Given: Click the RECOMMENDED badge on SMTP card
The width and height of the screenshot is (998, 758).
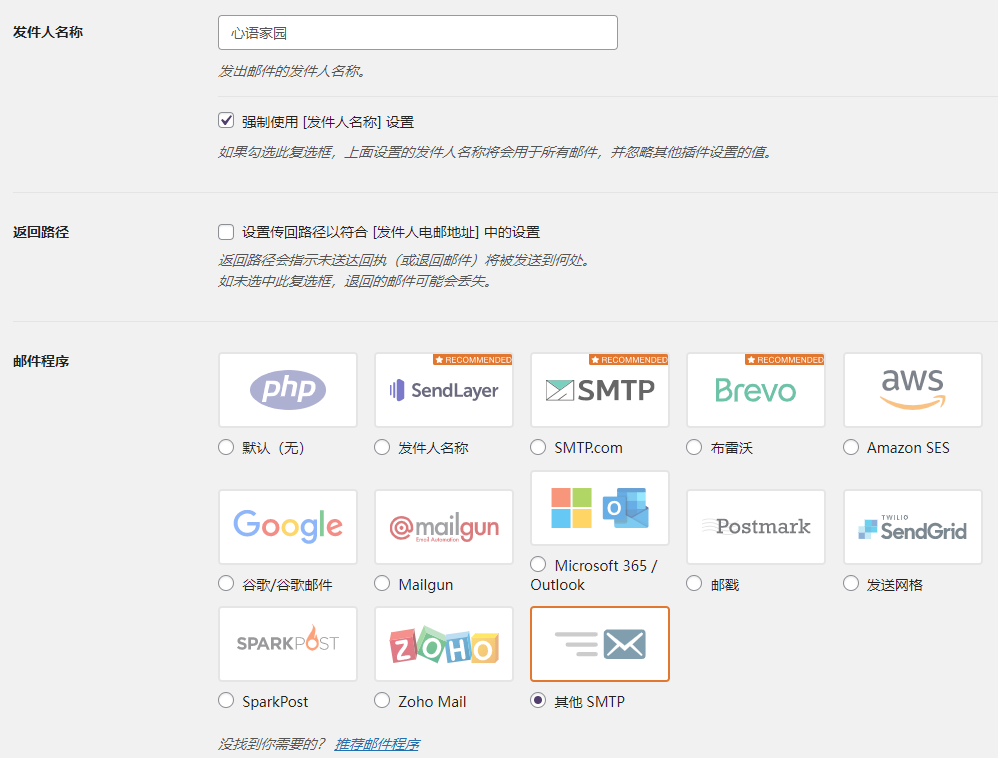Looking at the screenshot, I should [x=629, y=360].
